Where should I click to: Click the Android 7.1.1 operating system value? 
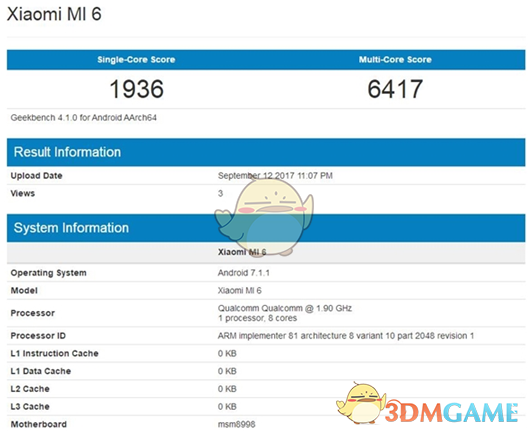pos(244,273)
